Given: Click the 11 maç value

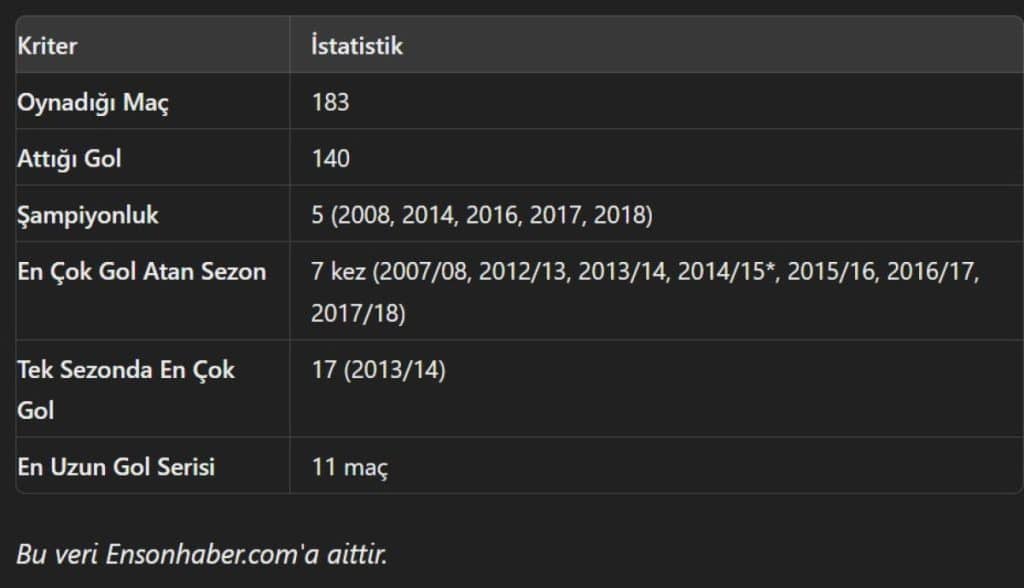Looking at the screenshot, I should 350,467.
